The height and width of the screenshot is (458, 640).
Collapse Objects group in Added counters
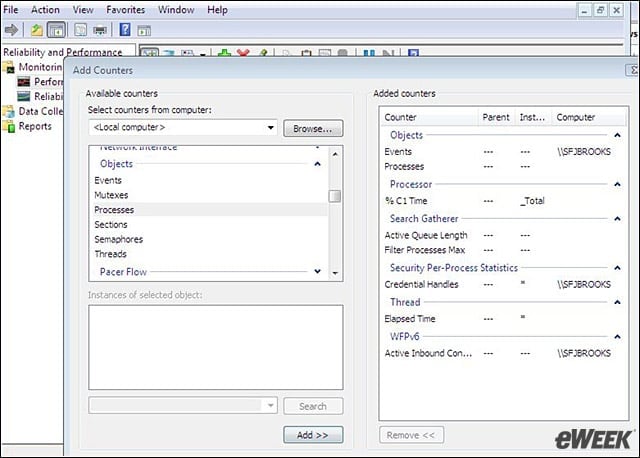click(618, 135)
